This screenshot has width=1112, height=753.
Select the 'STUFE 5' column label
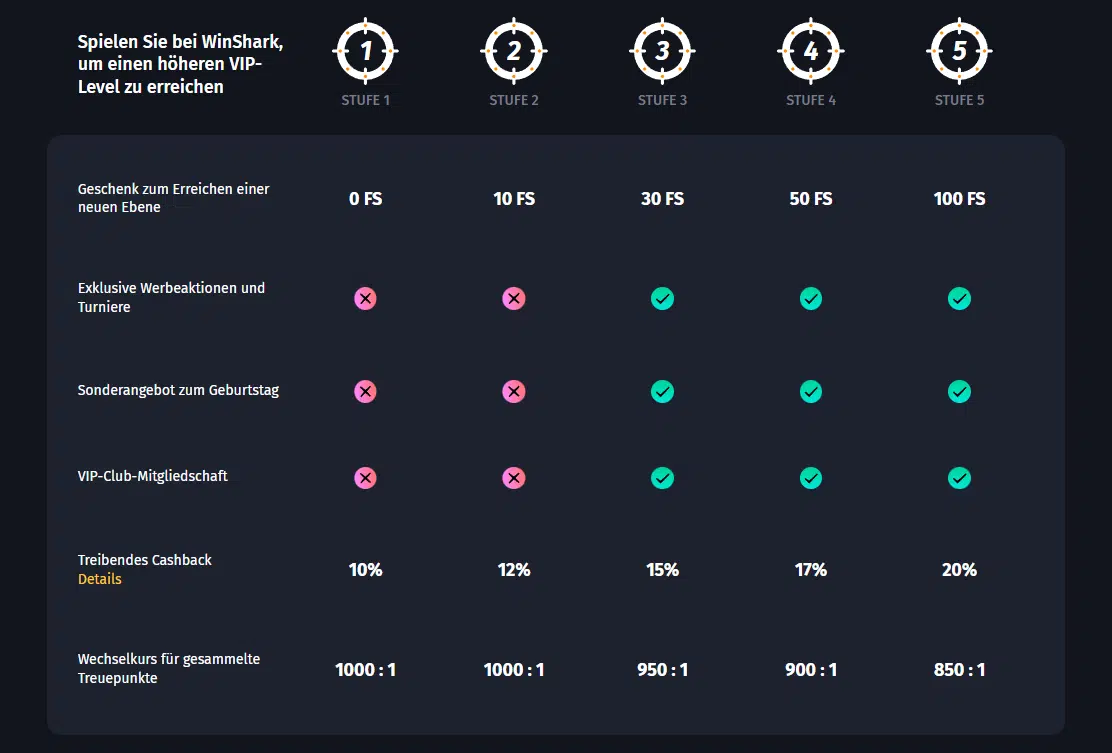pyautogui.click(x=960, y=100)
